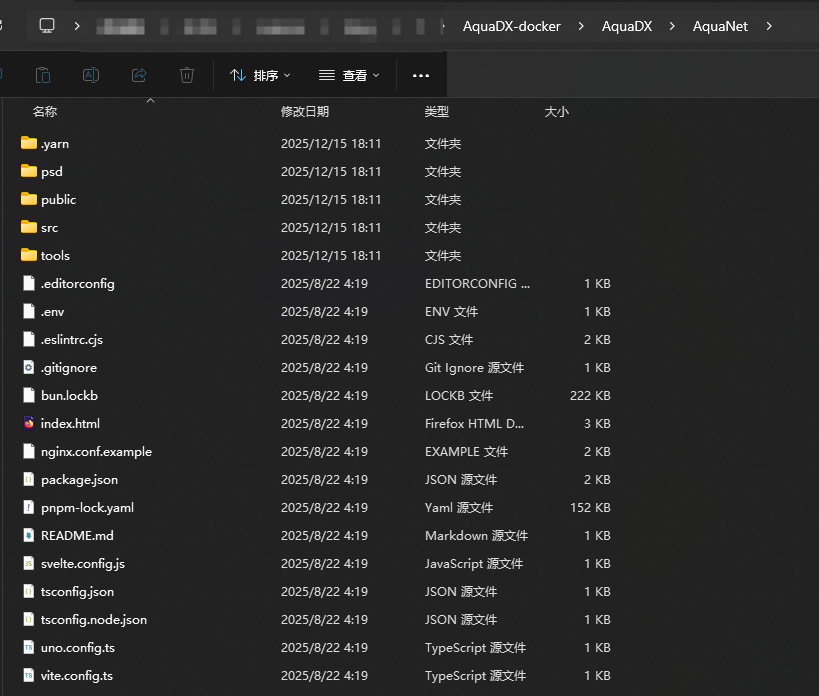
Task: Click the Share toolbar icon
Action: (x=139, y=75)
